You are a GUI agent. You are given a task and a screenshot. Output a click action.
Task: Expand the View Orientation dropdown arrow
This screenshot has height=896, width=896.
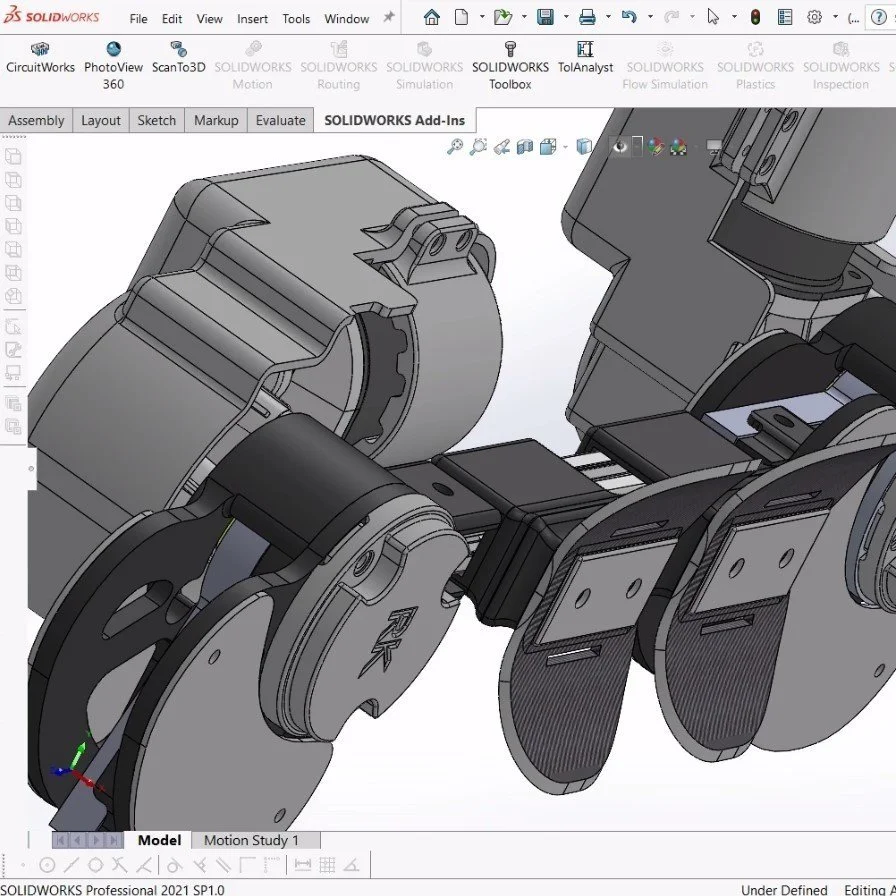click(x=565, y=147)
